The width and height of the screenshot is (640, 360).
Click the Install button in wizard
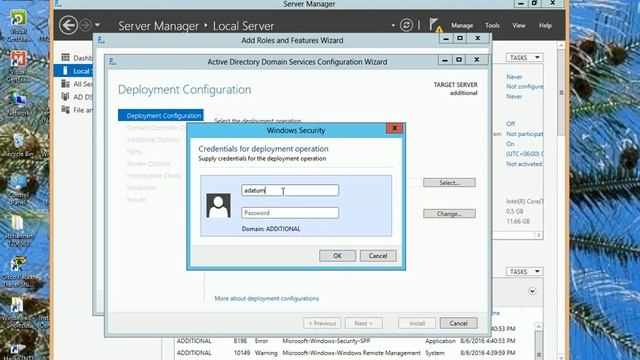point(417,323)
